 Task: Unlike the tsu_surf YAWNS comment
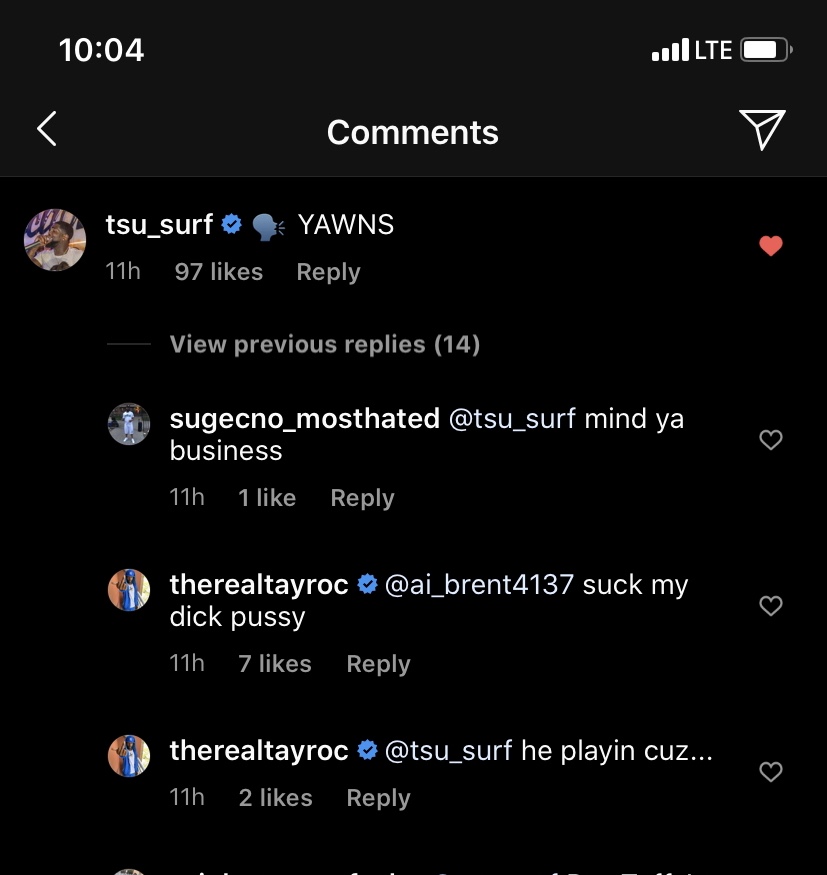[770, 246]
